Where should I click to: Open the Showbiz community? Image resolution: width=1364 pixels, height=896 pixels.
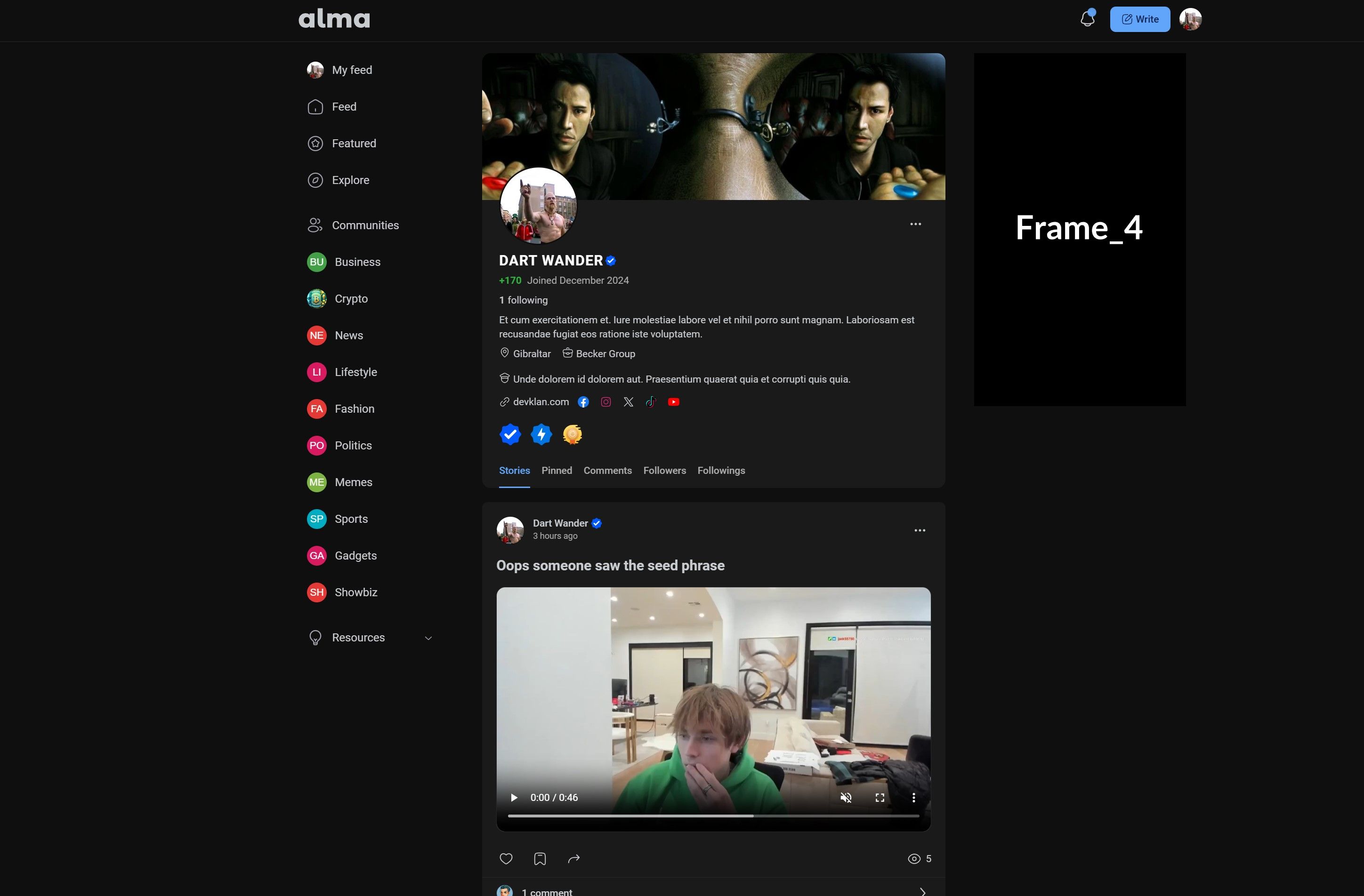342,592
